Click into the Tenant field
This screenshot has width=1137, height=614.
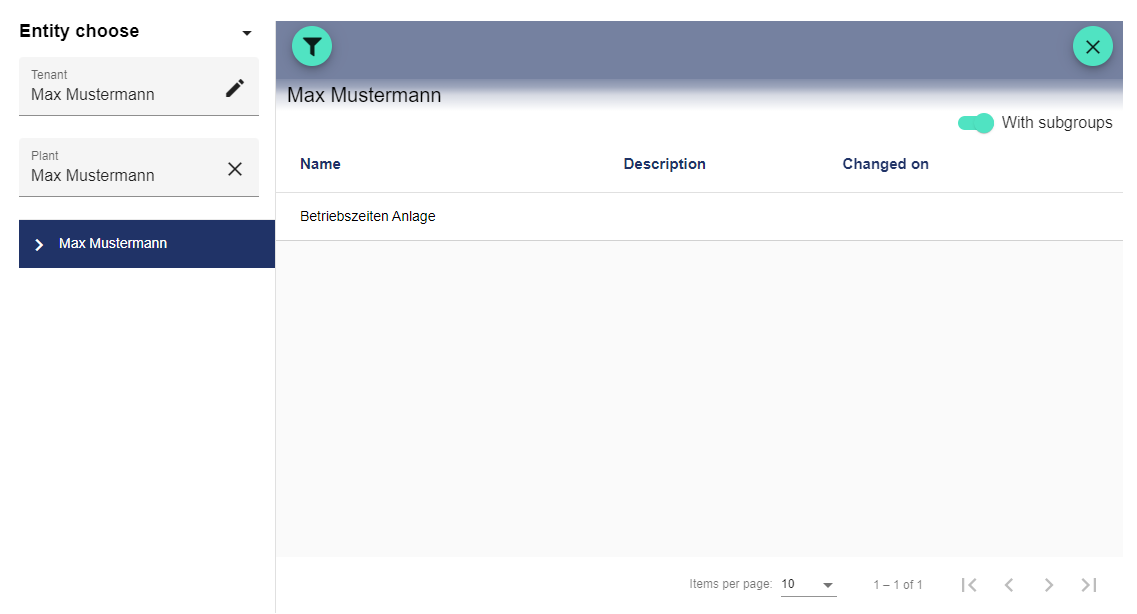click(x=120, y=94)
